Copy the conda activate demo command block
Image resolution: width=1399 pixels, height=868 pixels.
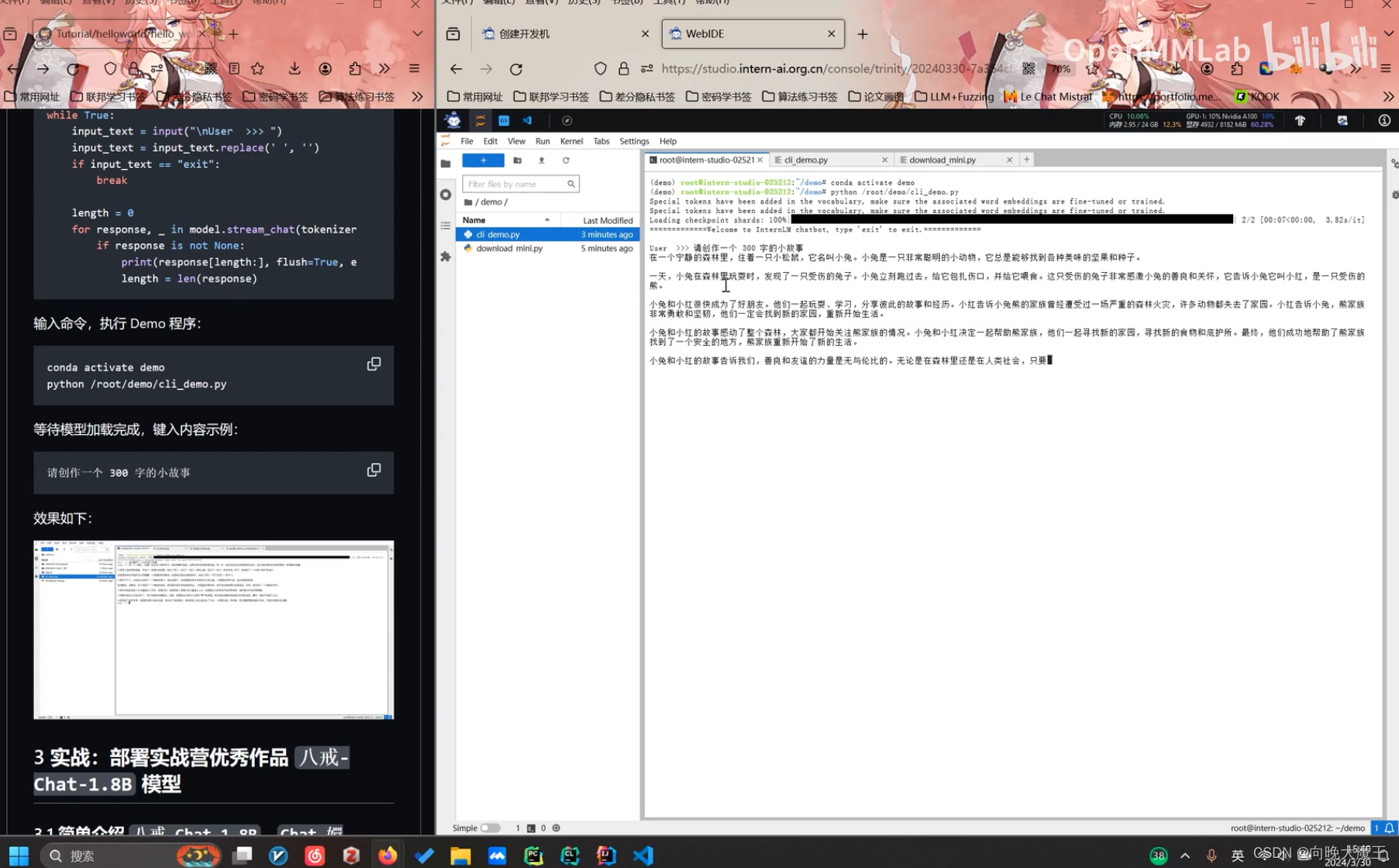(x=374, y=364)
